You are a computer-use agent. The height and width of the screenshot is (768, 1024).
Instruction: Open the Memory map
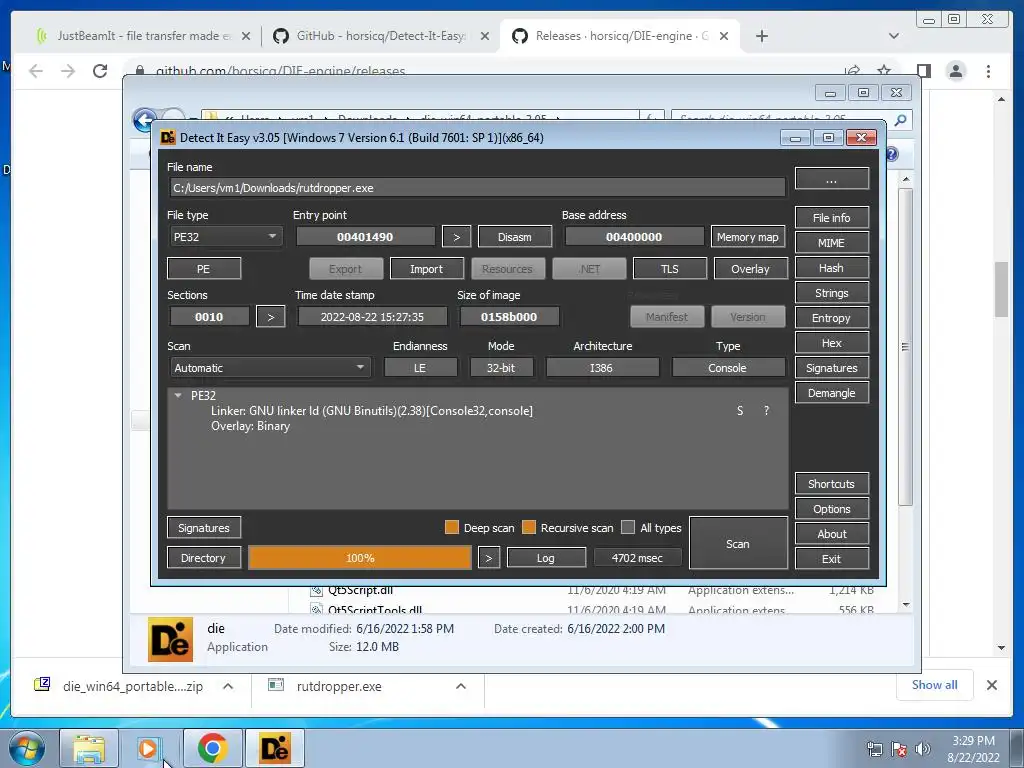click(748, 236)
